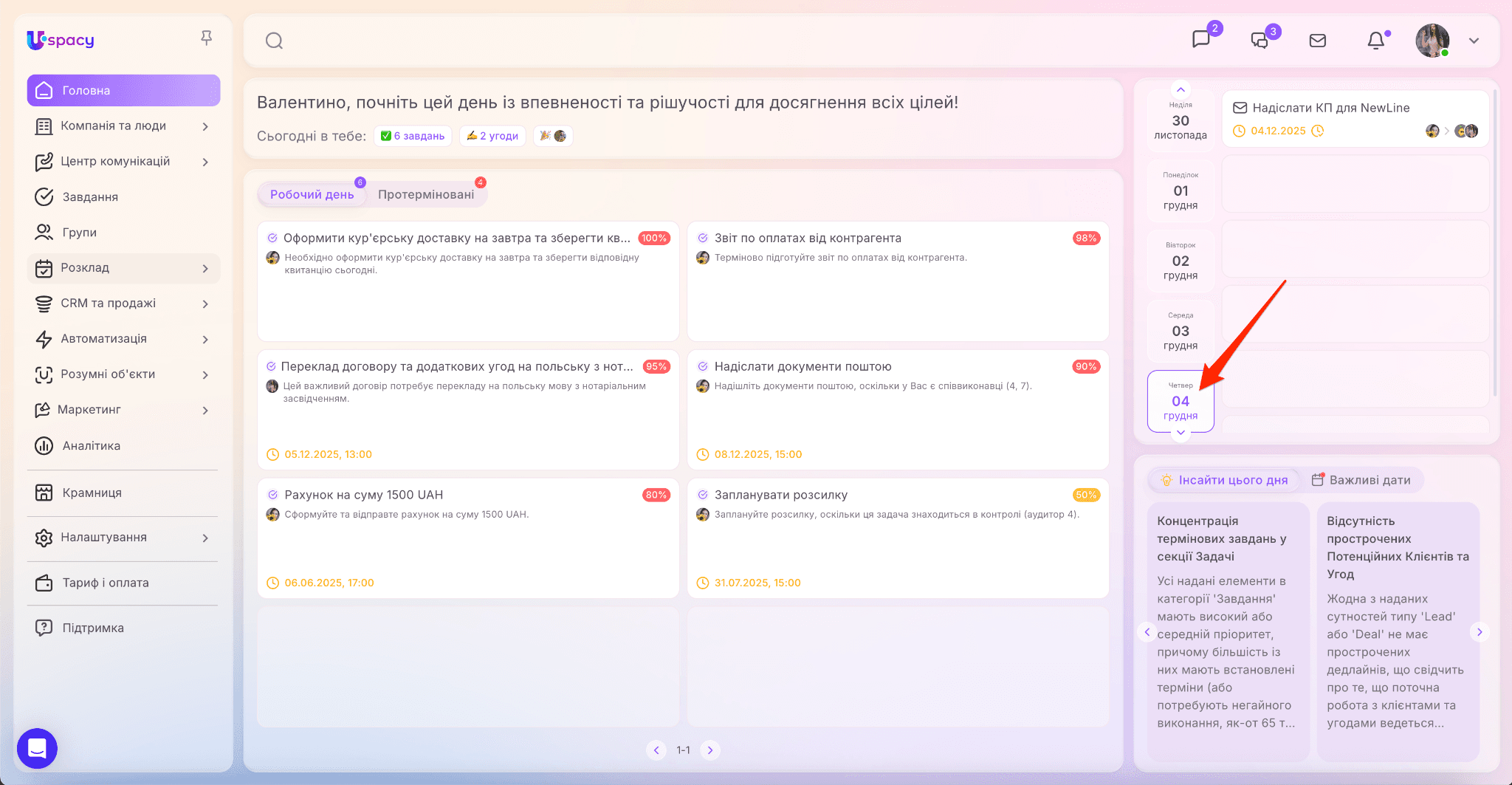The width and height of the screenshot is (1512, 785).
Task: Mark Рахунок на суму 1500 UAH complete
Action: [x=272, y=495]
